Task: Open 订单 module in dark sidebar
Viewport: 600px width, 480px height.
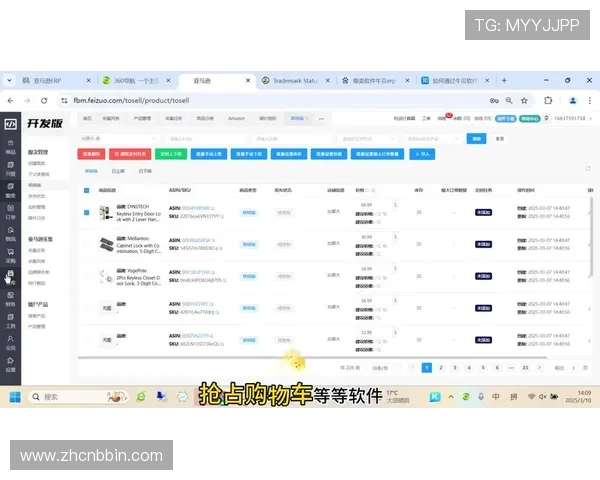Action: (x=10, y=212)
